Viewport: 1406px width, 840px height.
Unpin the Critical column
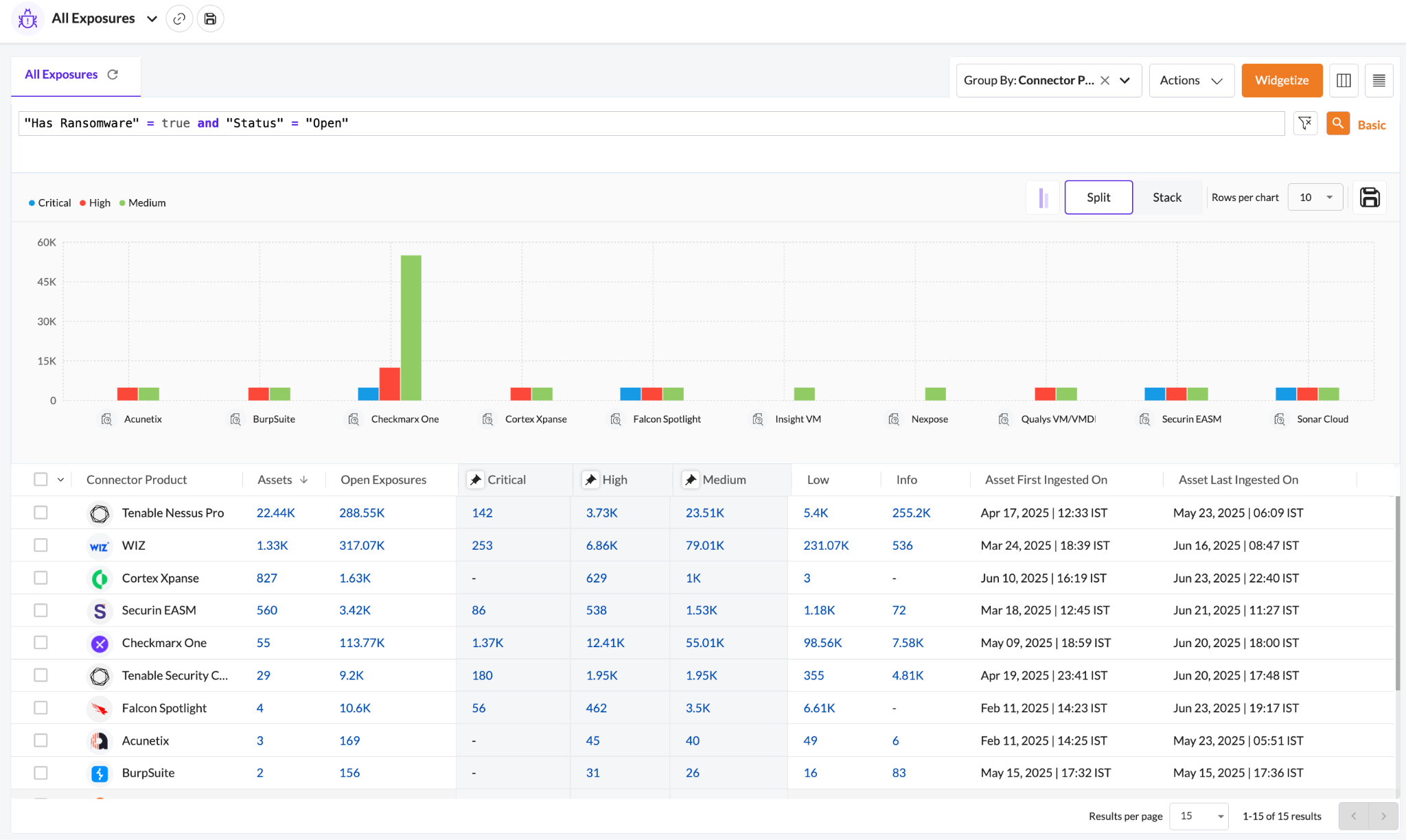click(x=475, y=480)
